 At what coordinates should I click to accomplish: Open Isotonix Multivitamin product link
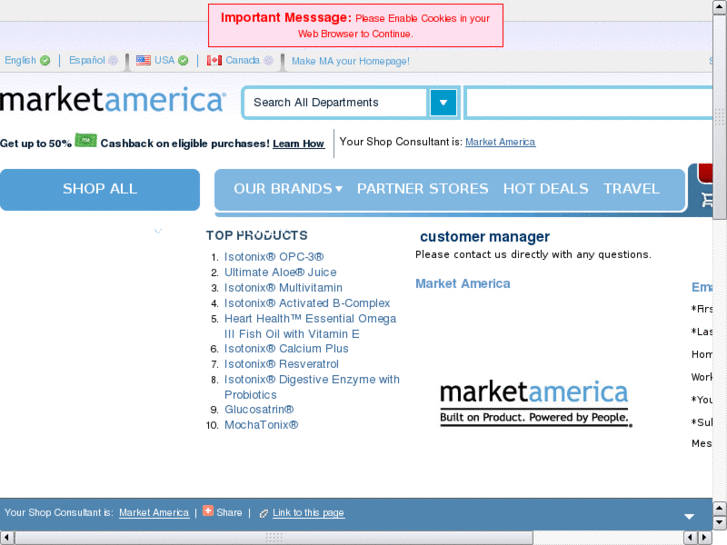[283, 288]
